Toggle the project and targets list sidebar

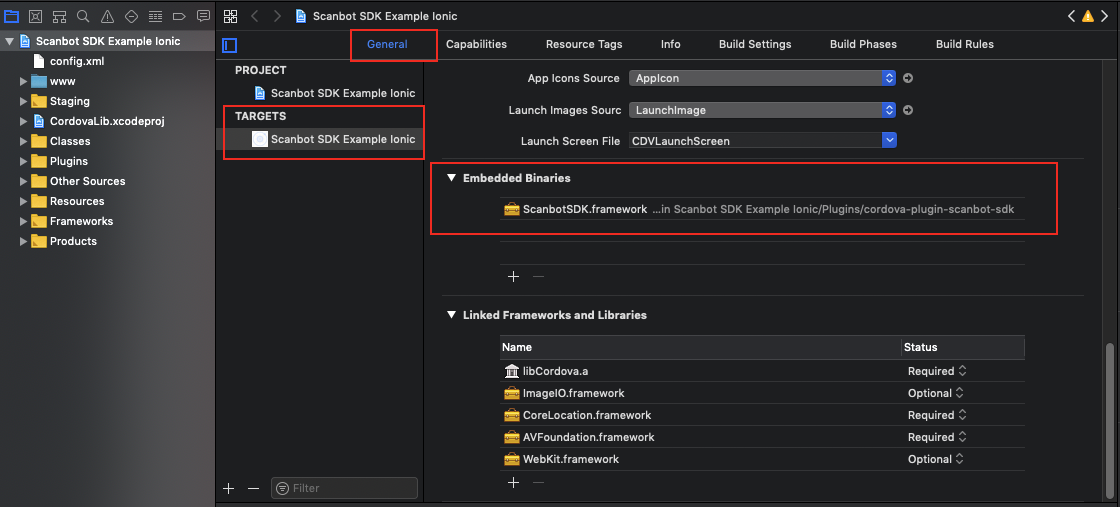pyautogui.click(x=229, y=45)
